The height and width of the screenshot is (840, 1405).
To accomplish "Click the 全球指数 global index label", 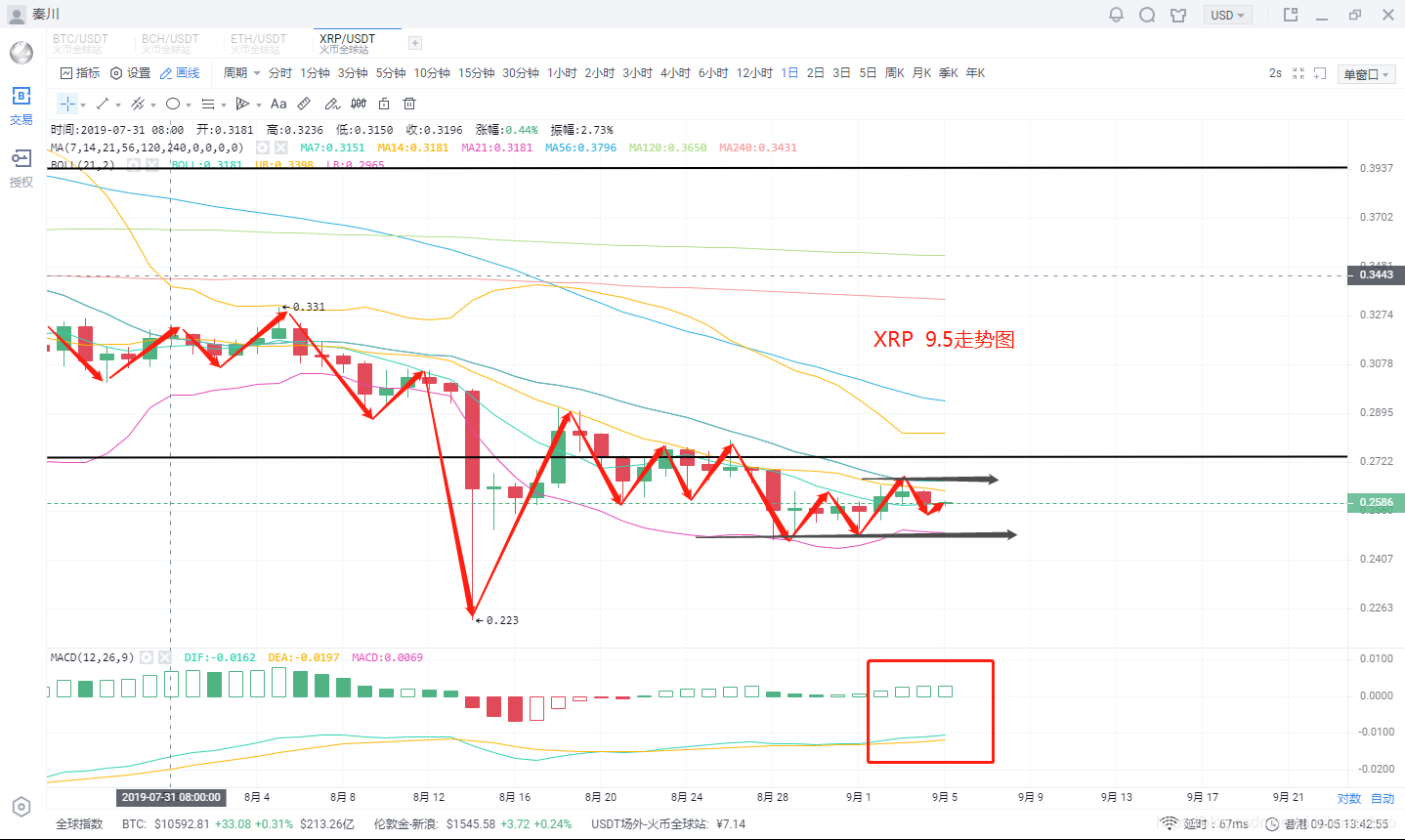I will pos(79,823).
